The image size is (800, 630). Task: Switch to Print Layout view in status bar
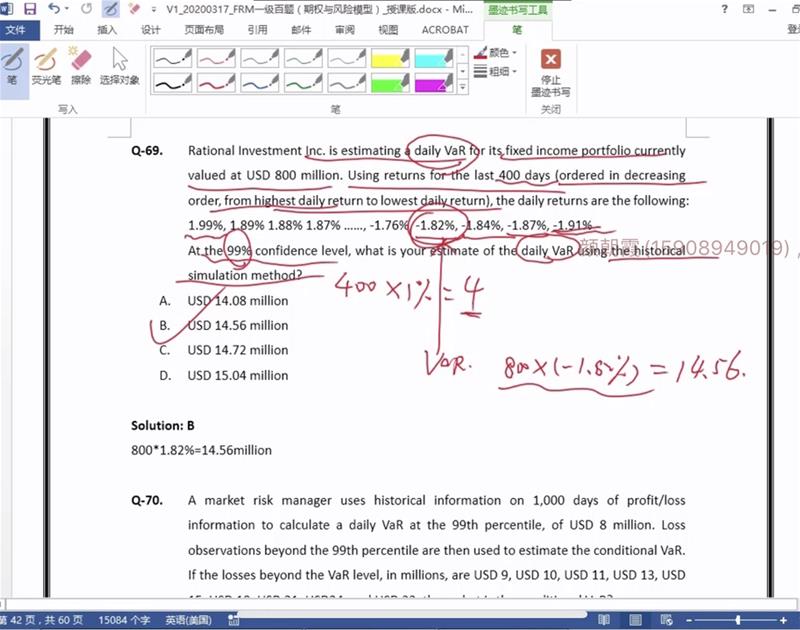tap(635, 620)
